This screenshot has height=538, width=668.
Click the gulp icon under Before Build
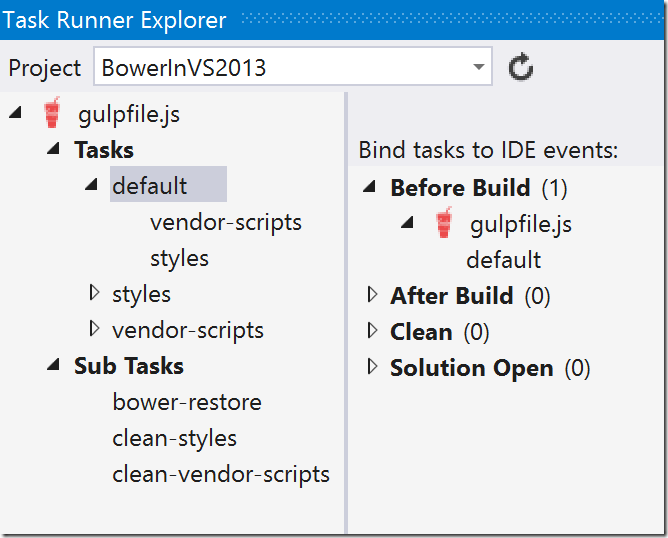coord(444,224)
